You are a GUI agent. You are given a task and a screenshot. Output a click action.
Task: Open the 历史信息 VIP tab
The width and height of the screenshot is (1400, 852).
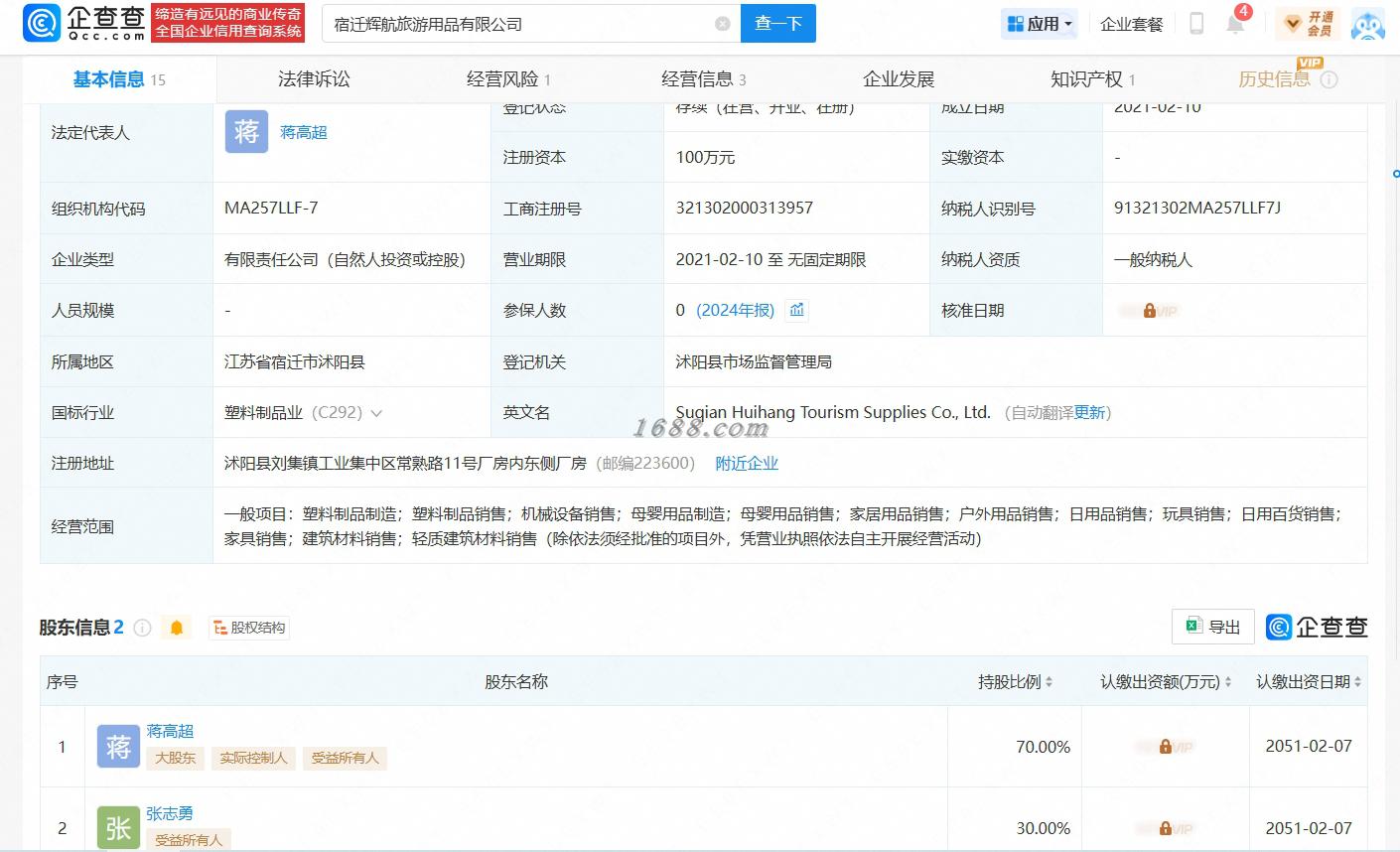[x=1274, y=79]
